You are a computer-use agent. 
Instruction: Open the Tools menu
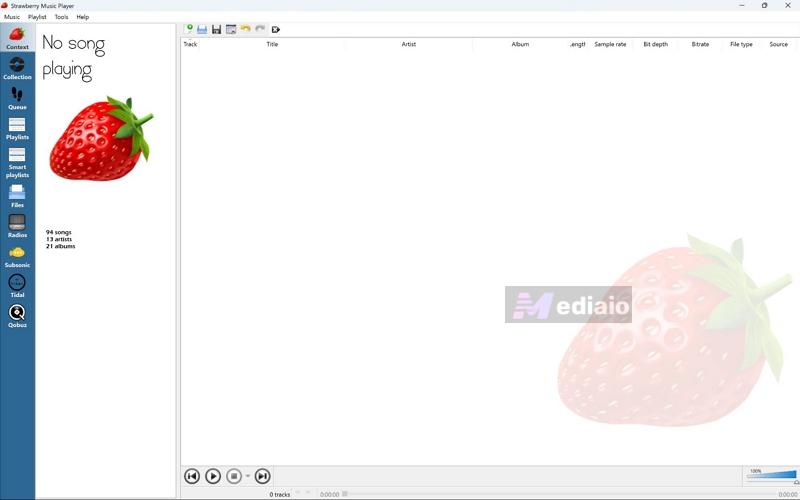click(x=62, y=17)
